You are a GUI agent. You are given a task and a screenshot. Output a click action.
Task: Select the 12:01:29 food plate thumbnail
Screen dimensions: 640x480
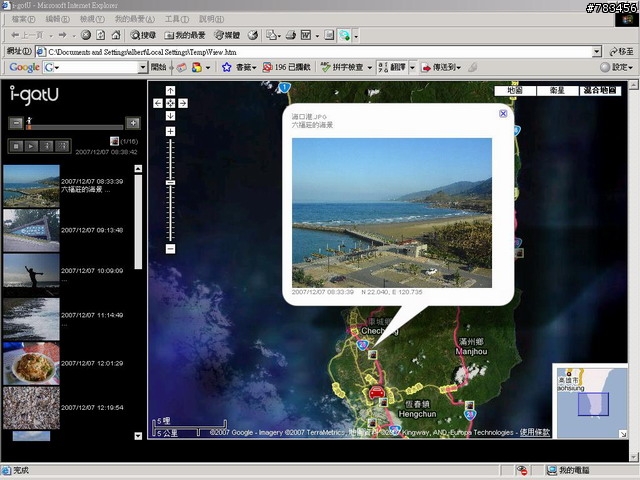click(31, 363)
